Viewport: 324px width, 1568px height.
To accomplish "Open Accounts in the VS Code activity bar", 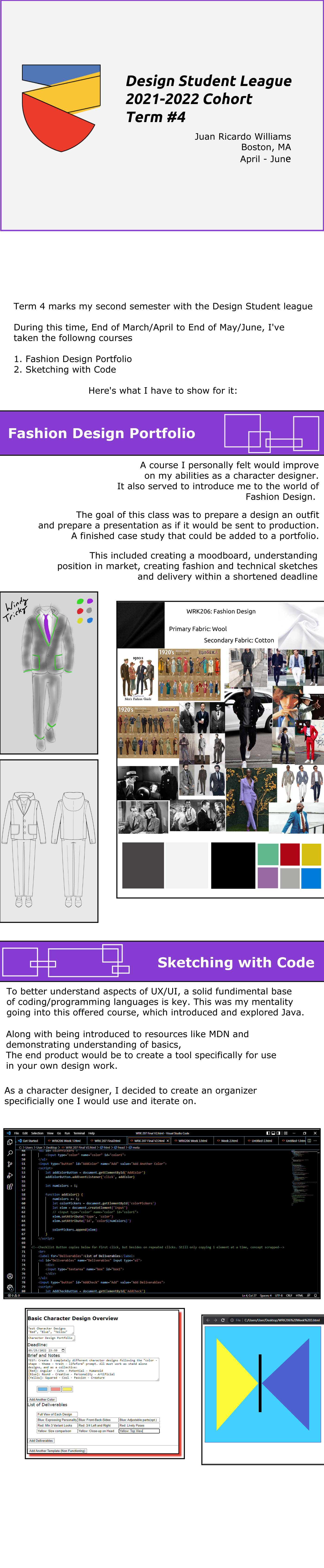I will pyautogui.click(x=10, y=1276).
